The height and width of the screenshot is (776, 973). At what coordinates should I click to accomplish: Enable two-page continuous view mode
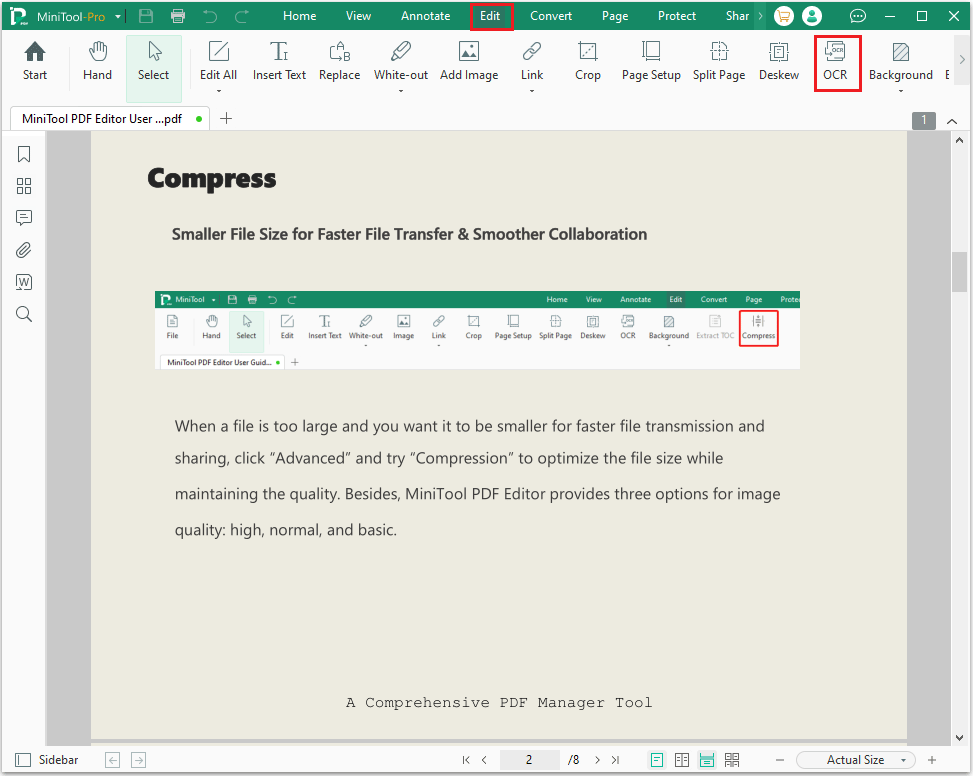click(732, 760)
